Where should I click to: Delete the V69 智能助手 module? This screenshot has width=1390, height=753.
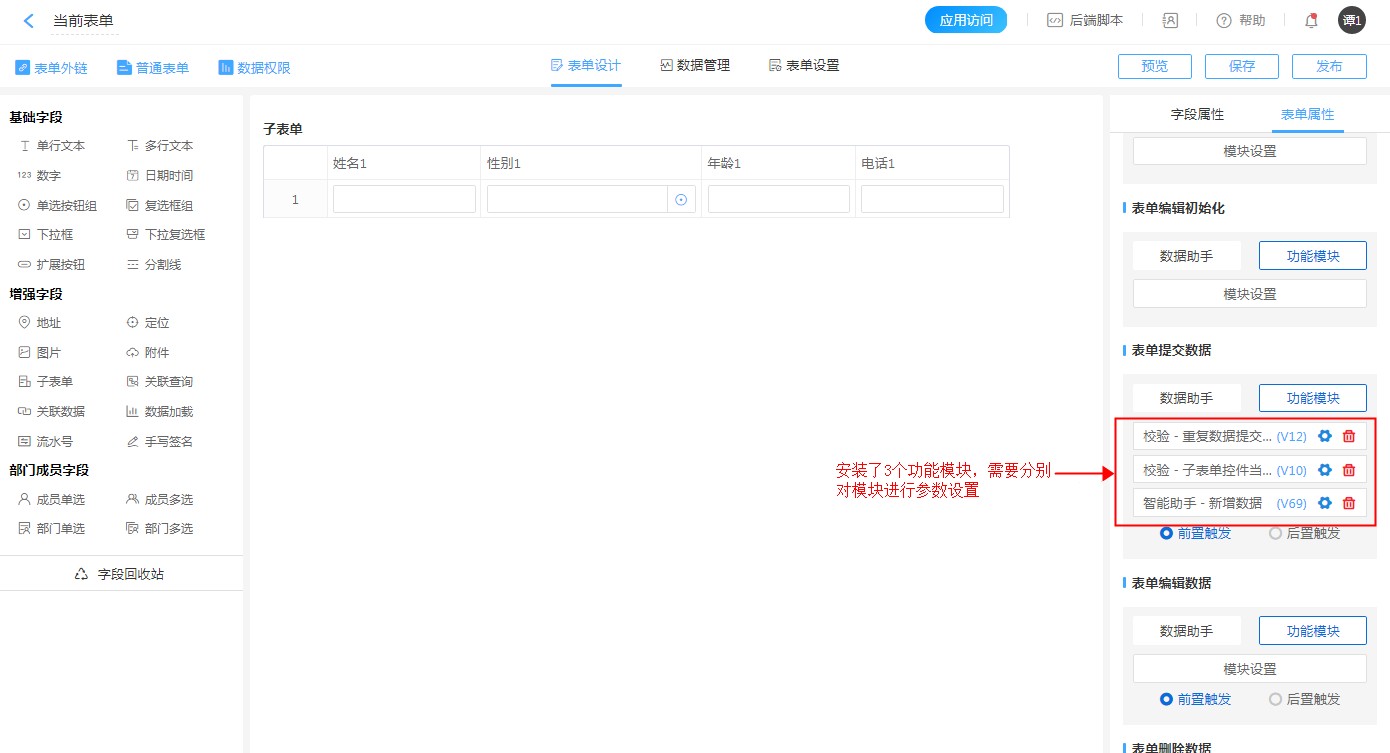coord(1349,503)
